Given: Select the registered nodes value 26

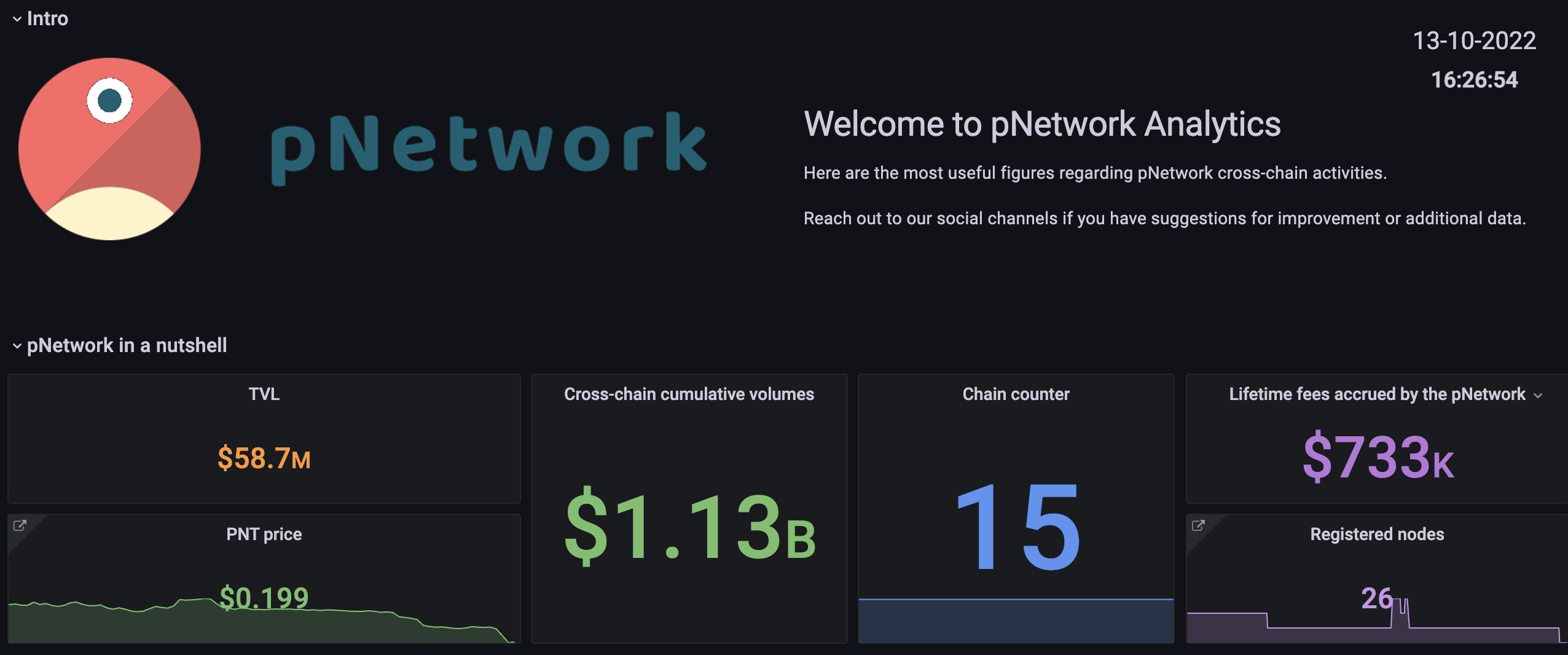Looking at the screenshot, I should (x=1377, y=598).
